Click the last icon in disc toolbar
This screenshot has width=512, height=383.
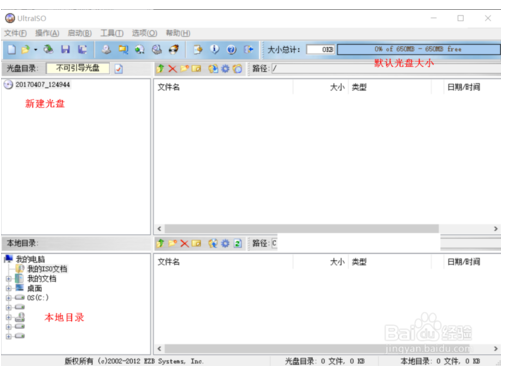pyautogui.click(x=237, y=69)
